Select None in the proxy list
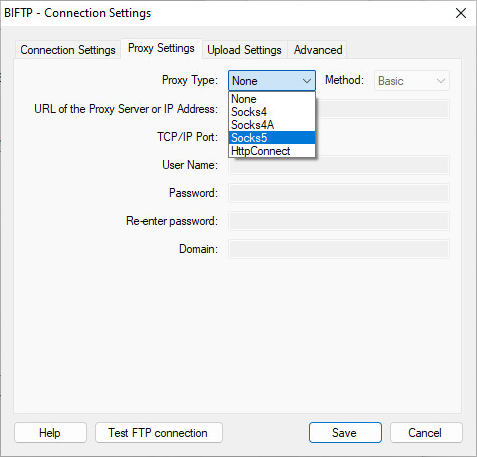Image resolution: width=477 pixels, height=457 pixels. click(272, 99)
